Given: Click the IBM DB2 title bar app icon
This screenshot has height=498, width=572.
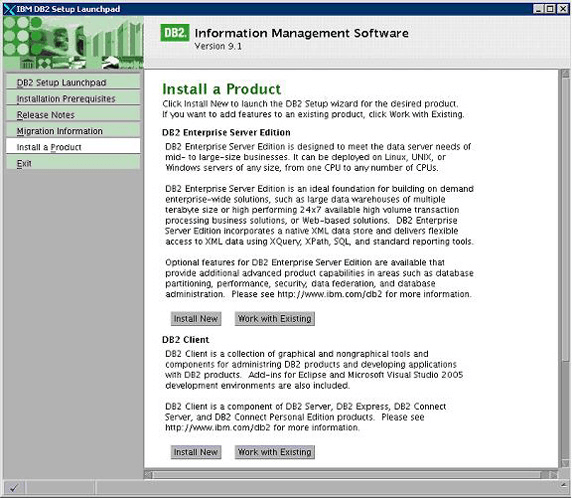Looking at the screenshot, I should (9, 9).
